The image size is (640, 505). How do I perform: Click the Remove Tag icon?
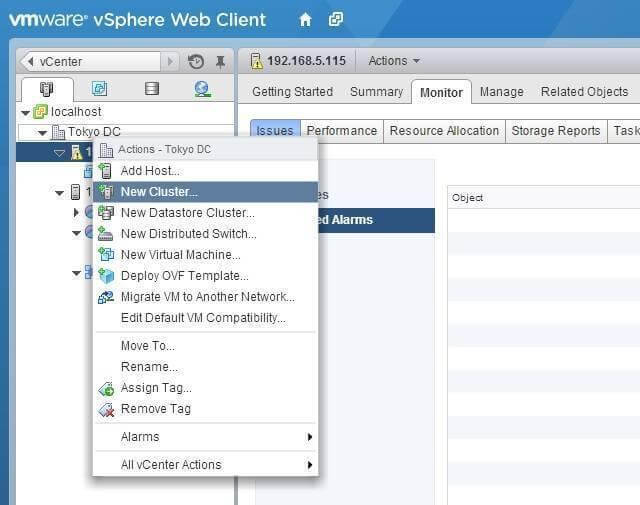pyautogui.click(x=106, y=409)
